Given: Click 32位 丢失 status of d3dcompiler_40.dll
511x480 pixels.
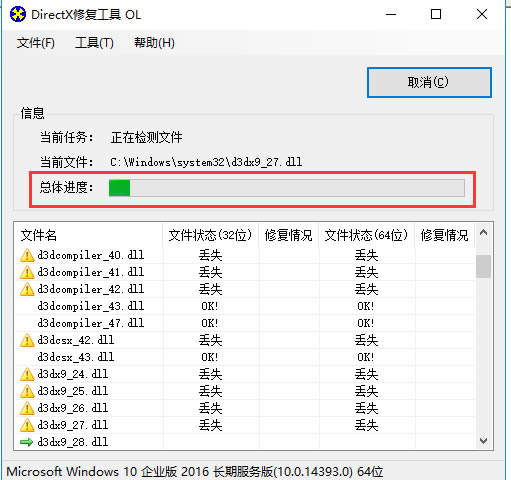Looking at the screenshot, I should click(x=210, y=256).
